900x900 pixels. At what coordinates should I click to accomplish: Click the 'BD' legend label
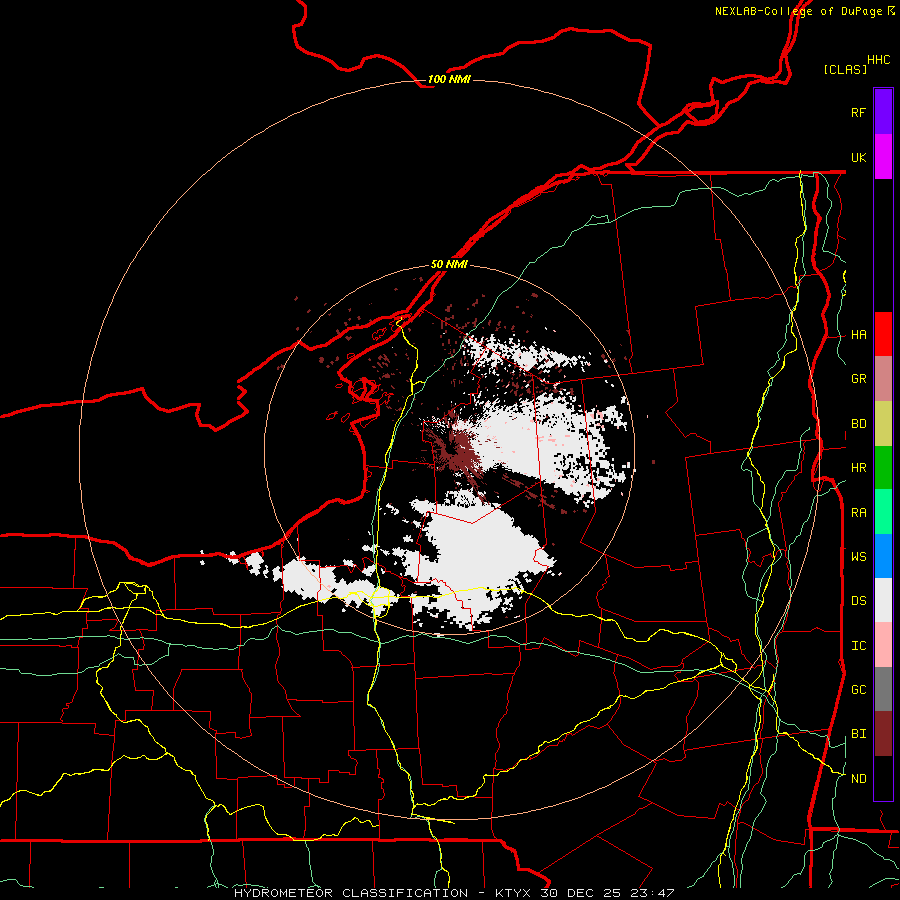click(x=858, y=424)
